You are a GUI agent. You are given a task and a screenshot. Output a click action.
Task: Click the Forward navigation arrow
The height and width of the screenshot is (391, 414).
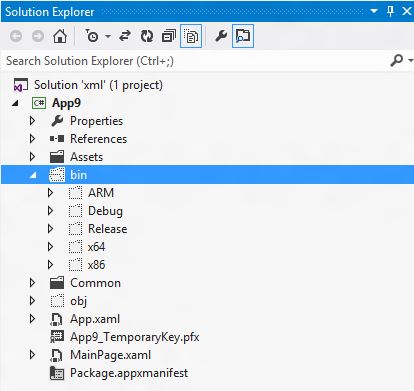(x=38, y=36)
